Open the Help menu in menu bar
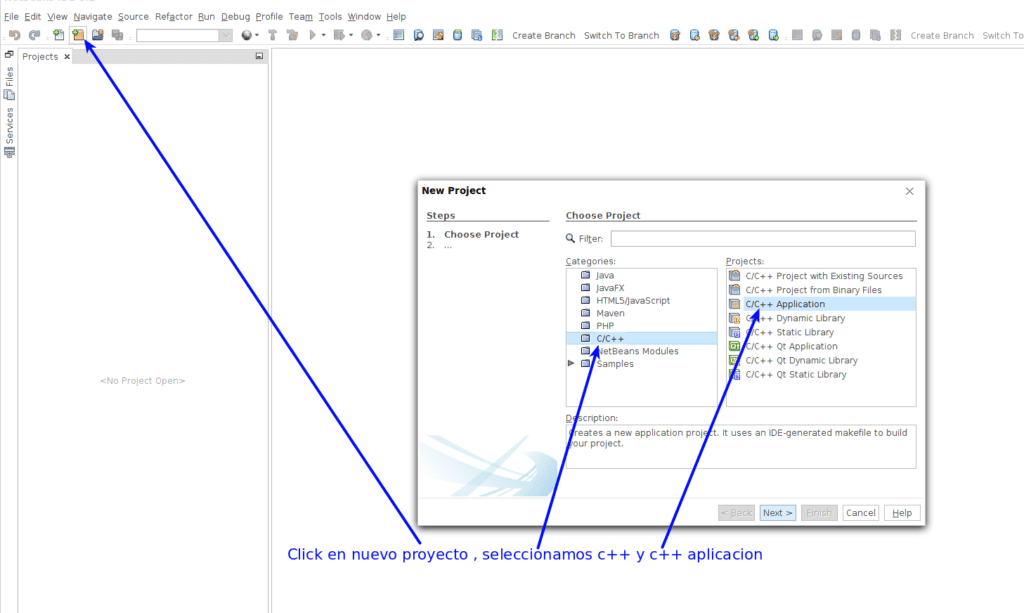Screen dimensions: 1024x613 (x=396, y=16)
